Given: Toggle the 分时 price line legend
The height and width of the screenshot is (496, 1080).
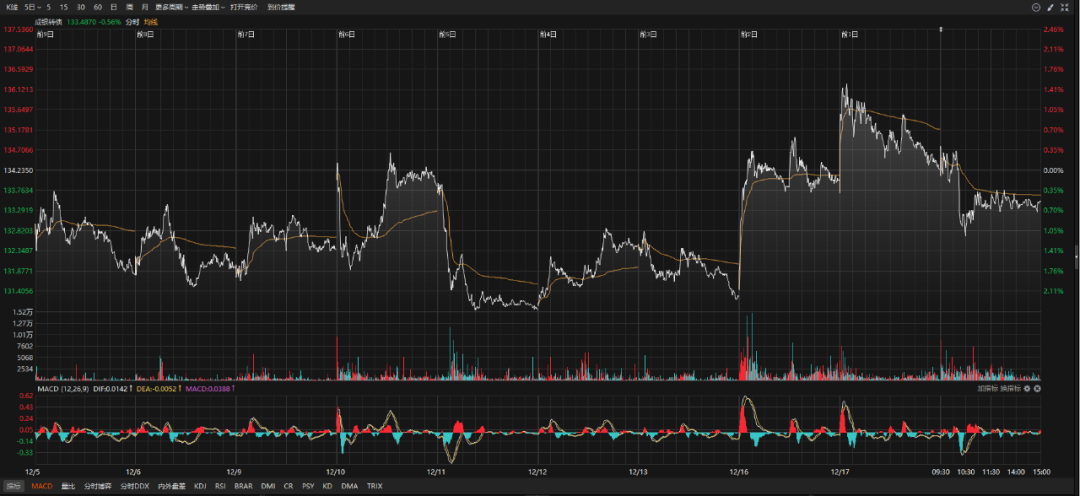Looking at the screenshot, I should [132, 21].
